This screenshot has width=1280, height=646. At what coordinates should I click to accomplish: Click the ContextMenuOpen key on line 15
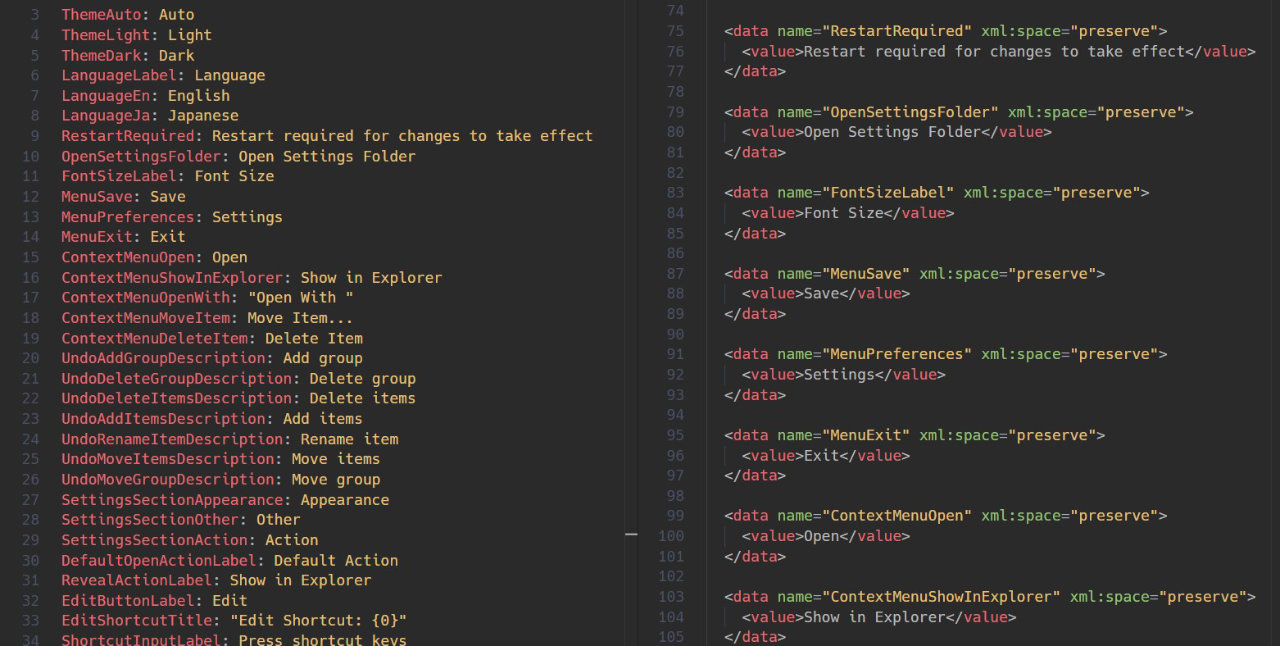(x=128, y=257)
